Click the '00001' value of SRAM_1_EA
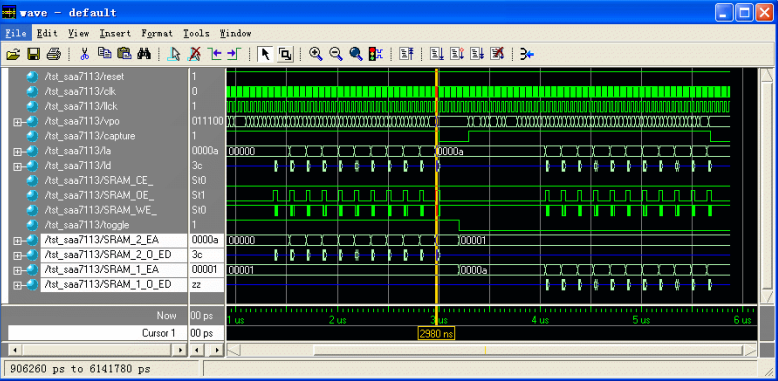 (204, 270)
